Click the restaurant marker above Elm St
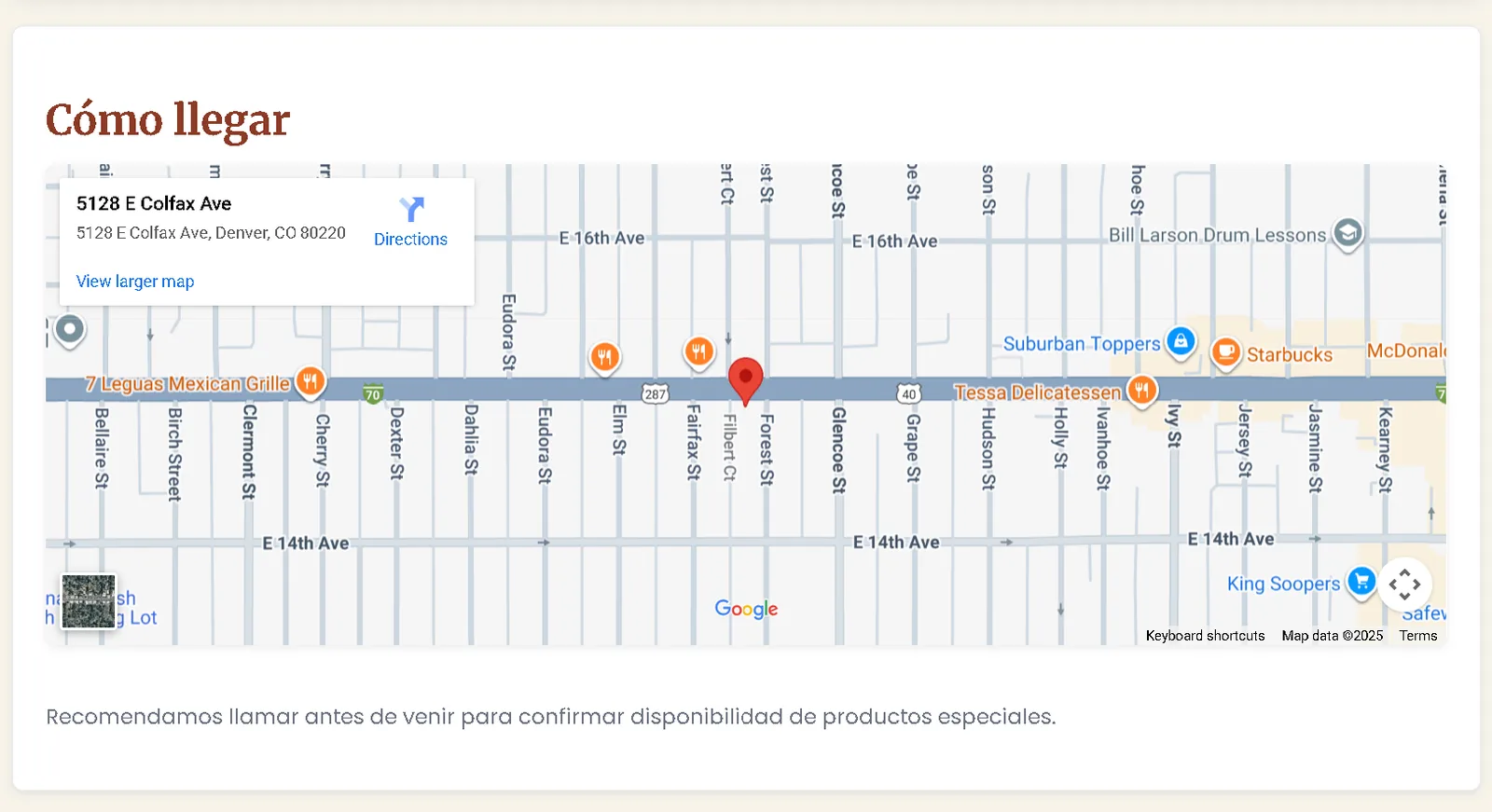This screenshot has width=1492, height=812. (605, 357)
